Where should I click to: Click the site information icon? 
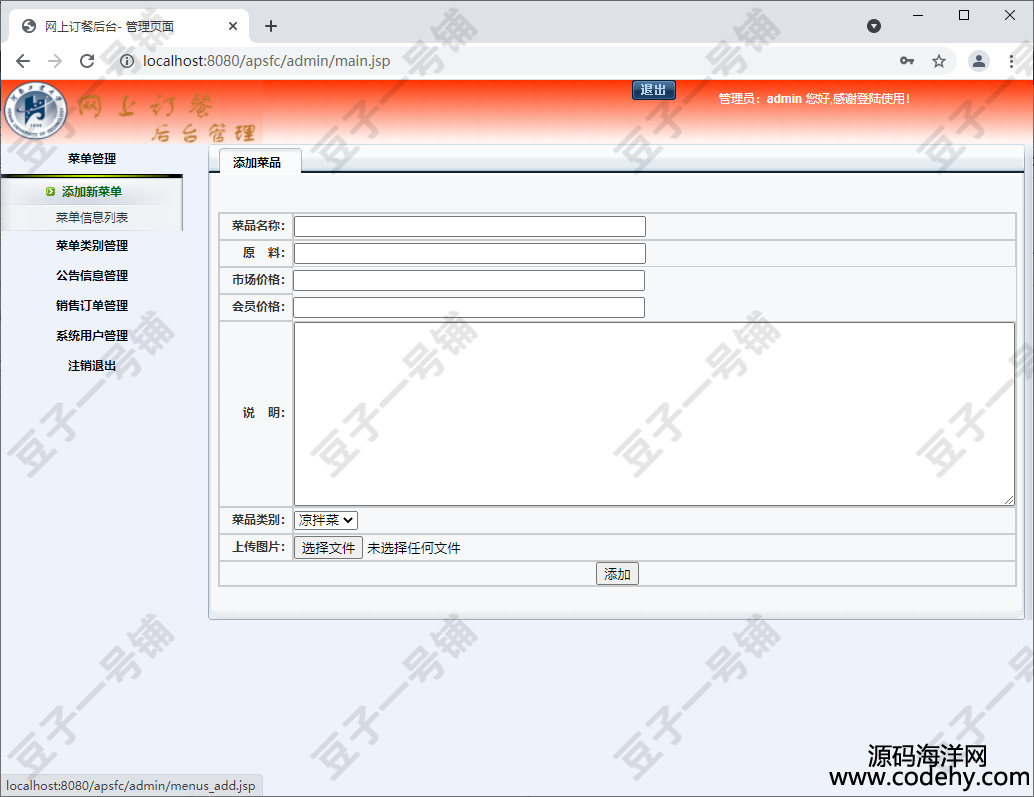coord(126,61)
